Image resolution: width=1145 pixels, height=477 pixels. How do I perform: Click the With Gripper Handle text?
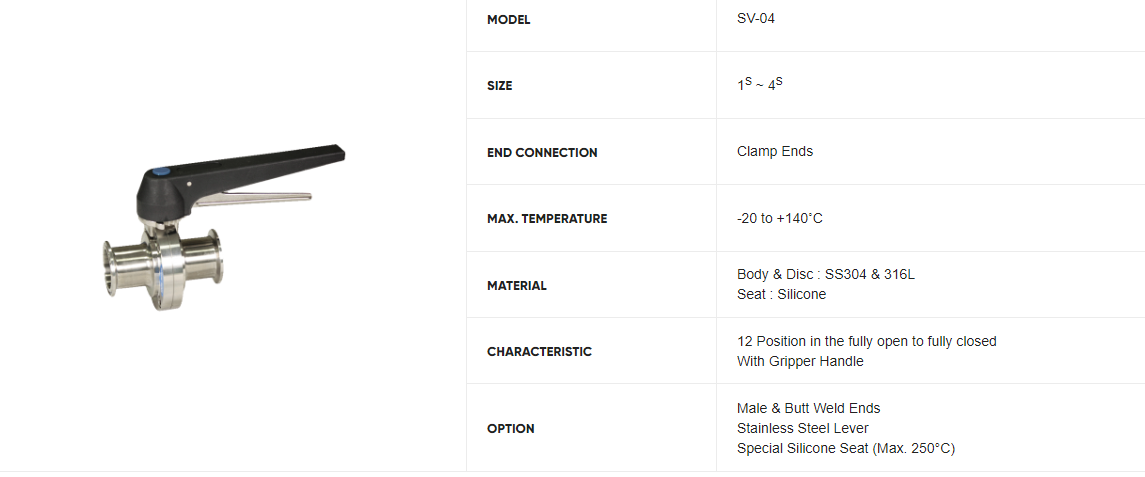click(800, 361)
